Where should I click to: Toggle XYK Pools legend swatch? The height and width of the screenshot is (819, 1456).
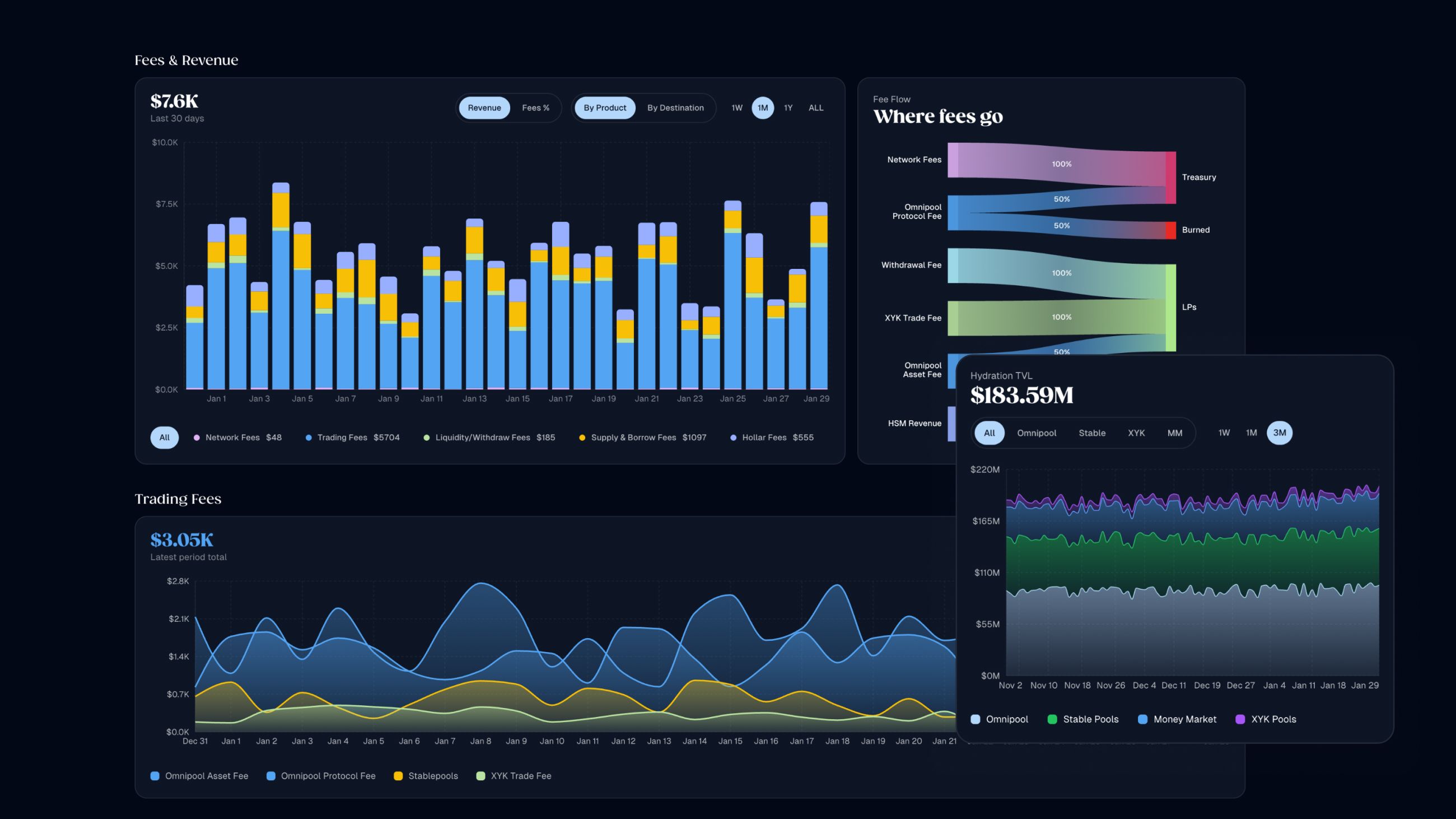pos(1240,719)
